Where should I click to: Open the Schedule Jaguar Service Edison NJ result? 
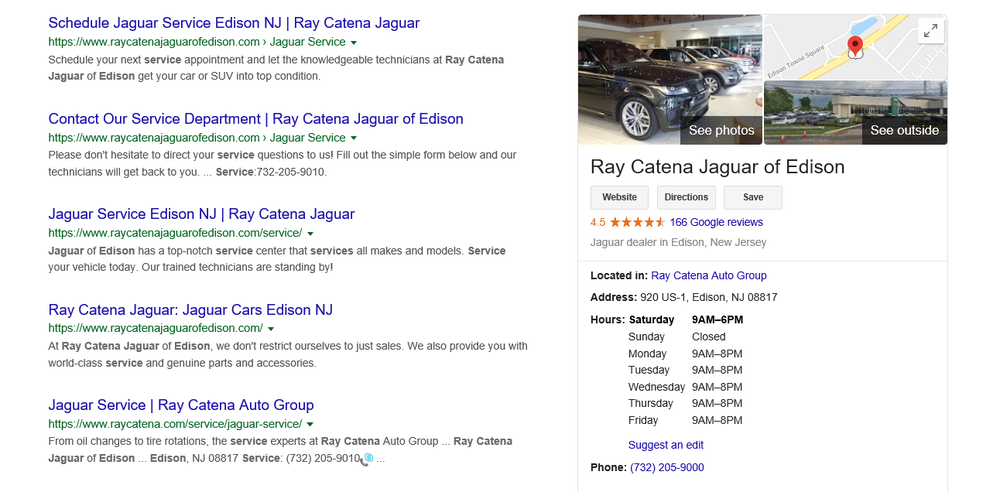click(234, 22)
